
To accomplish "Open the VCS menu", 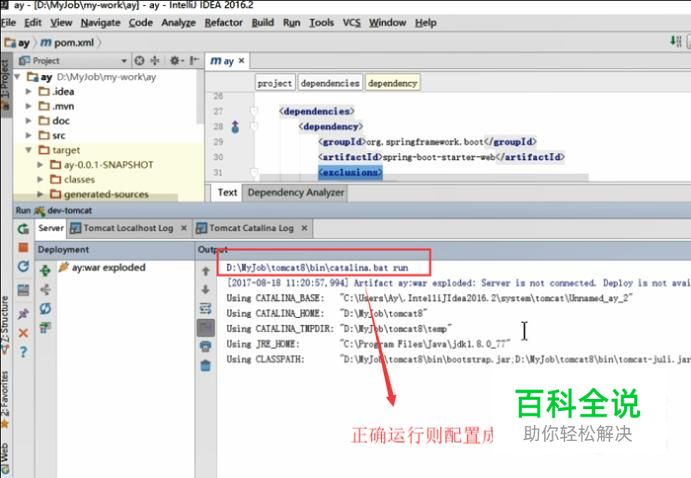I will click(x=351, y=22).
